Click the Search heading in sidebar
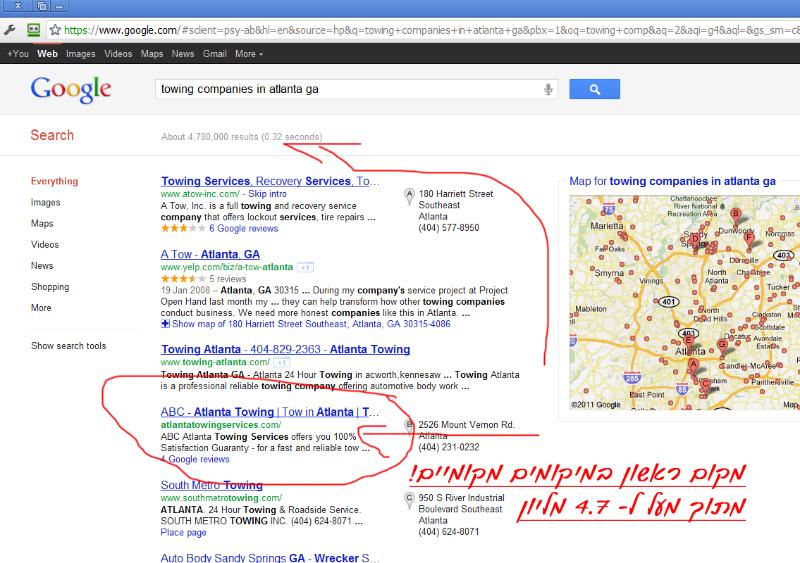Screen dimensions: 800x563 click(x=52, y=135)
